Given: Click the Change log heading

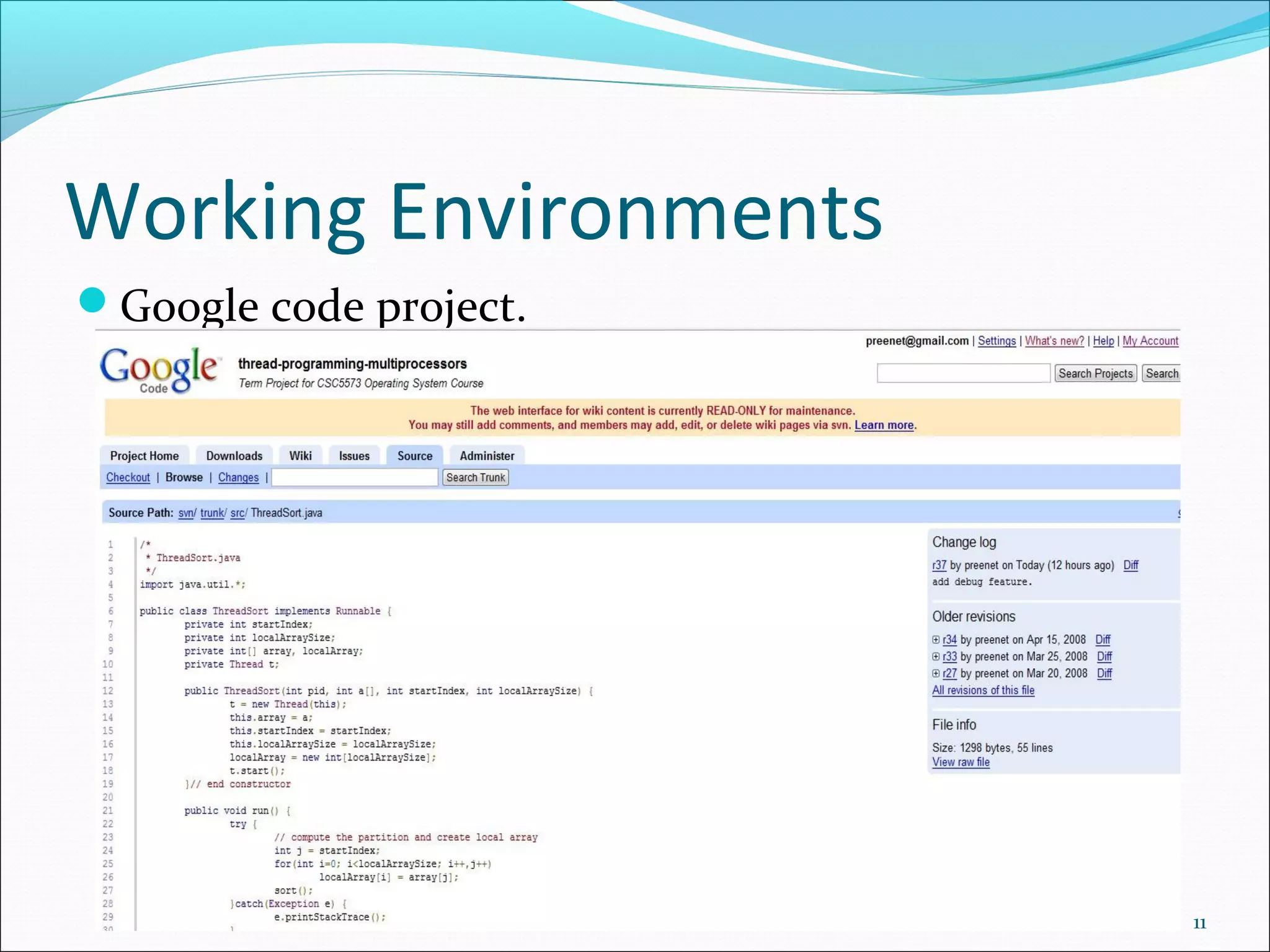Looking at the screenshot, I should [964, 542].
